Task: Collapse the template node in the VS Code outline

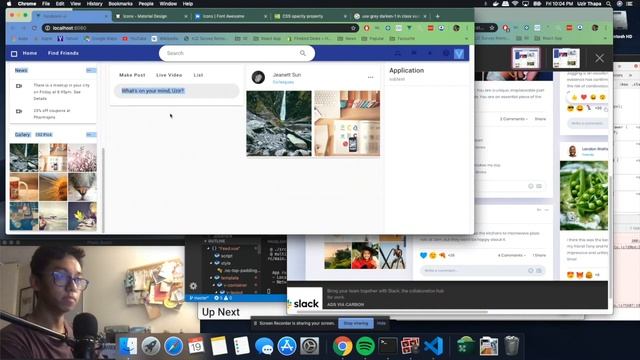Action: 212,278
